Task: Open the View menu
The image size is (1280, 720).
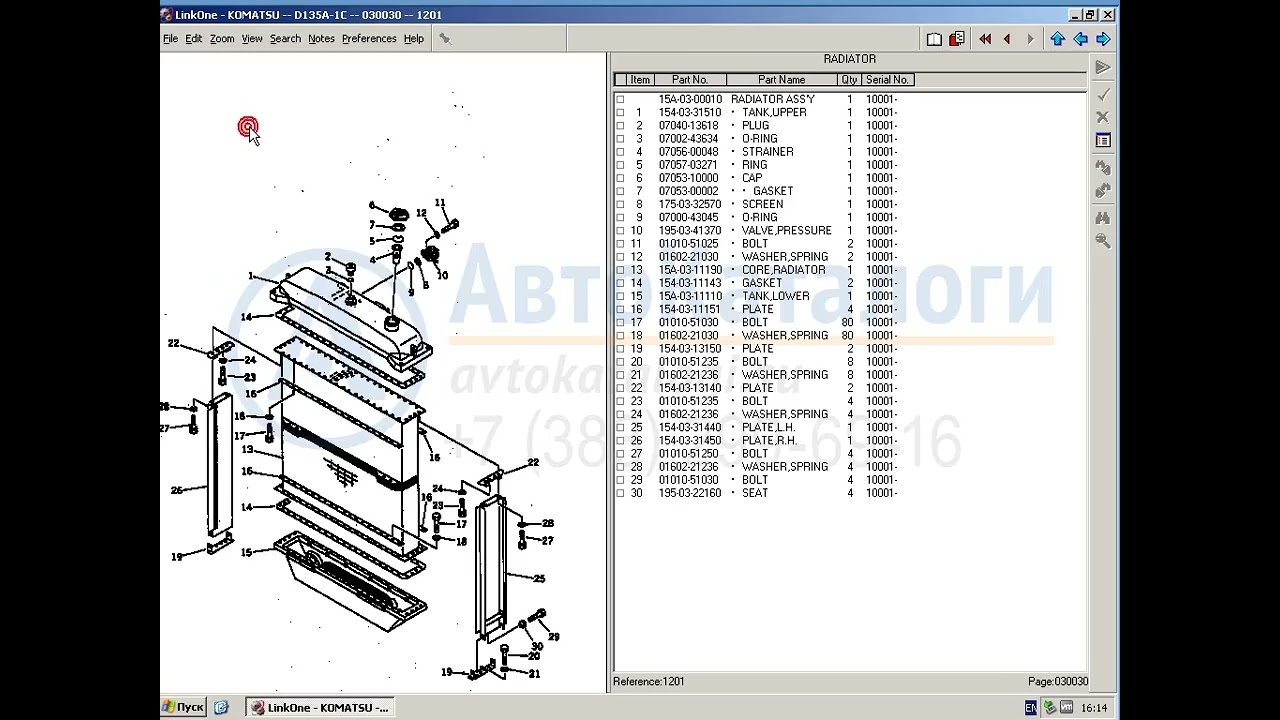Action: [252, 39]
